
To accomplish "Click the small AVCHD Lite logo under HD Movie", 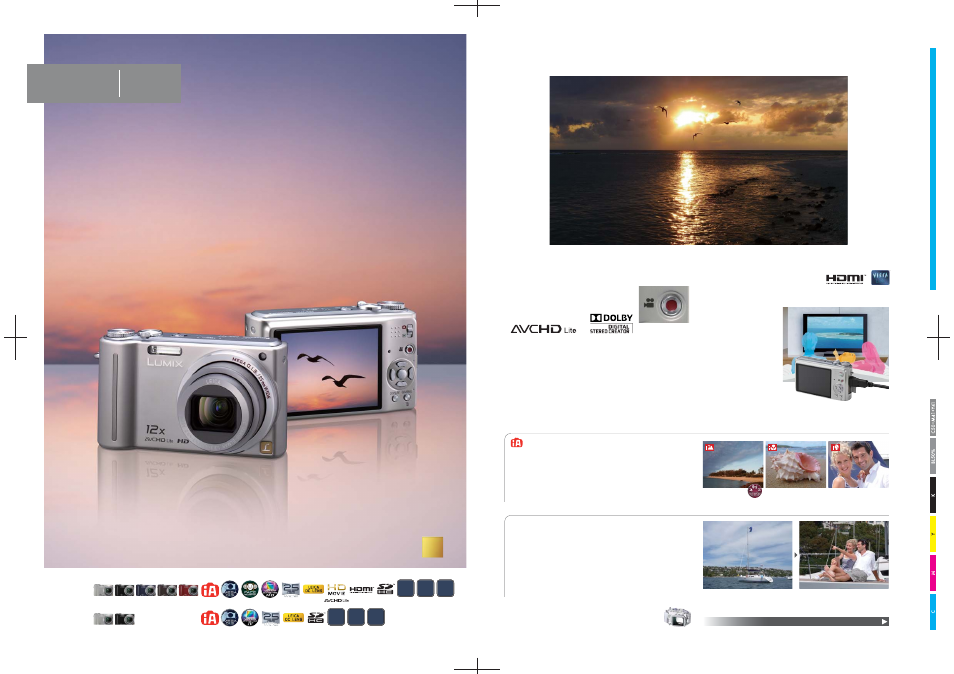I will (336, 600).
